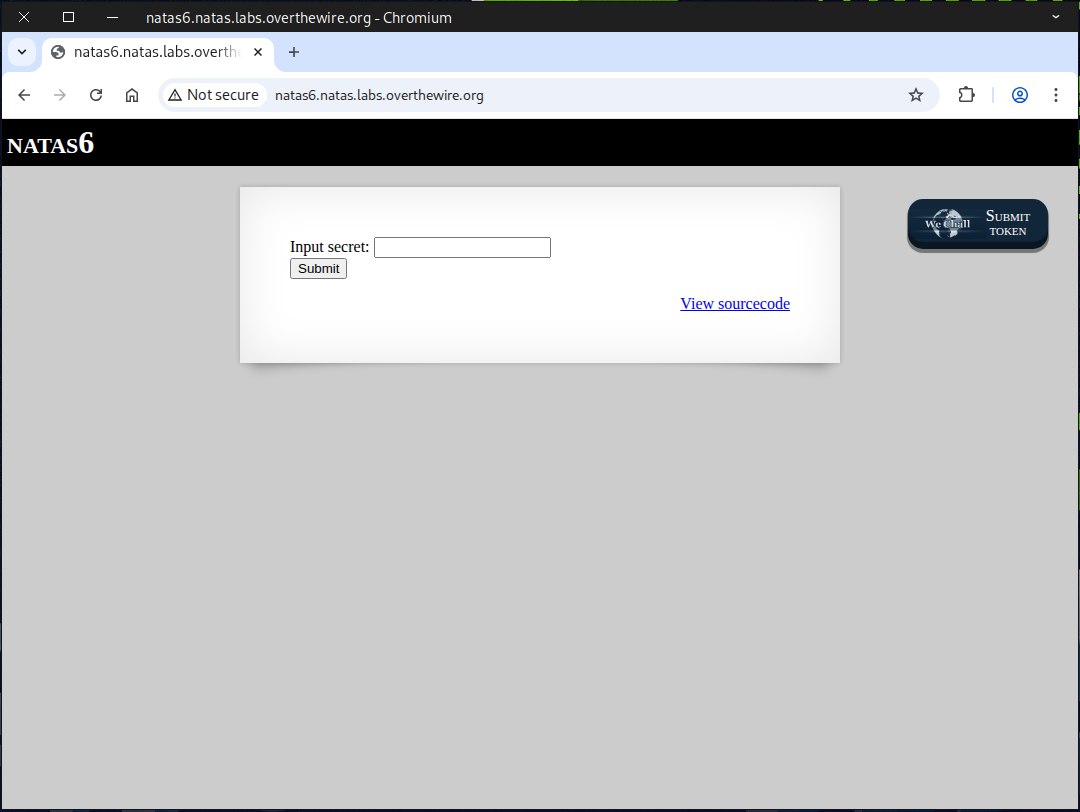The width and height of the screenshot is (1080, 812).
Task: Go to the browser home page
Action: (x=132, y=95)
